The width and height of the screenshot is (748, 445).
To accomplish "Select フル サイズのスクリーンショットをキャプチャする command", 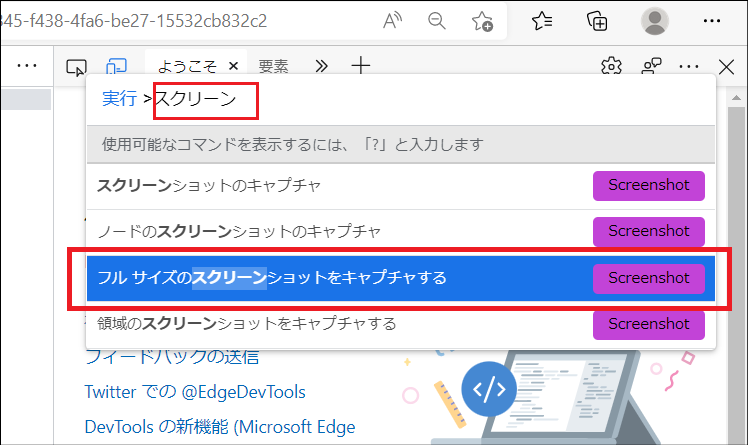I will click(401, 278).
